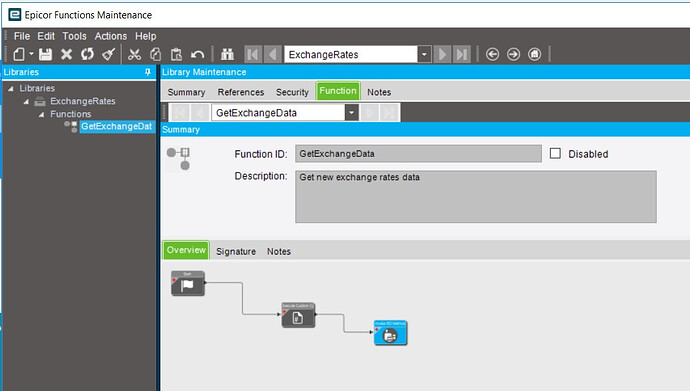Click the Undo arrow icon
The width and height of the screenshot is (690, 391).
point(198,55)
